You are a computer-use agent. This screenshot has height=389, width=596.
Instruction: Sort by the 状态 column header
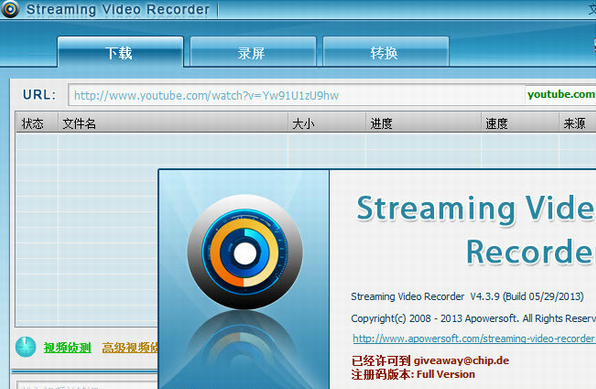(x=36, y=123)
